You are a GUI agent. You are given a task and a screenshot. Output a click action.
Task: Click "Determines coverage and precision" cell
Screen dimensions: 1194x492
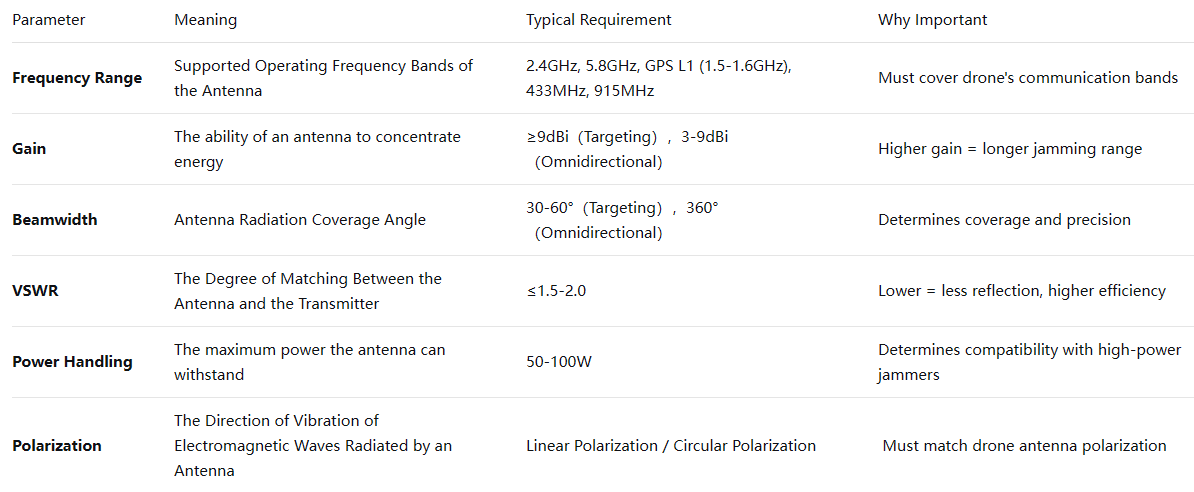(1004, 220)
